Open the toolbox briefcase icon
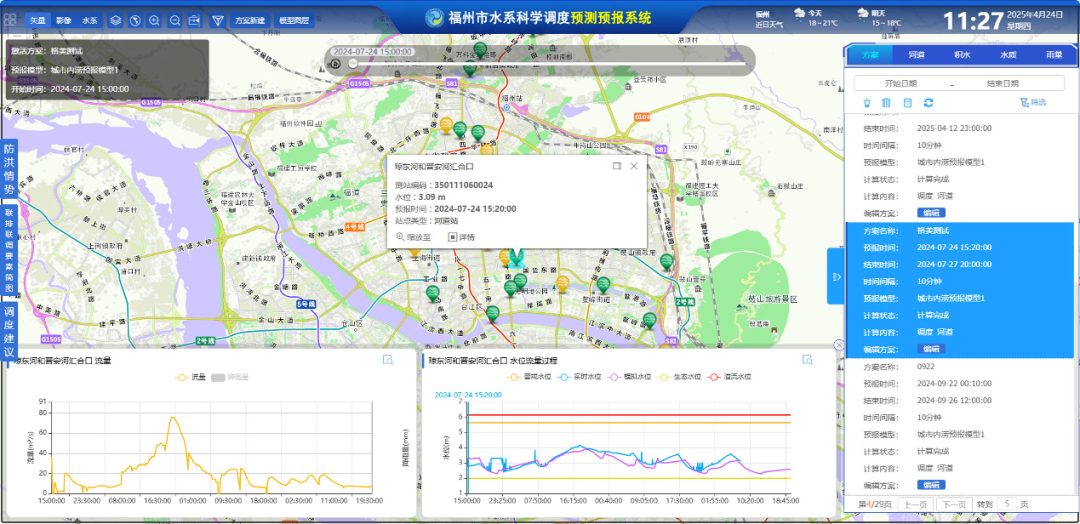Screen dimensions: 1080x524 194,21
